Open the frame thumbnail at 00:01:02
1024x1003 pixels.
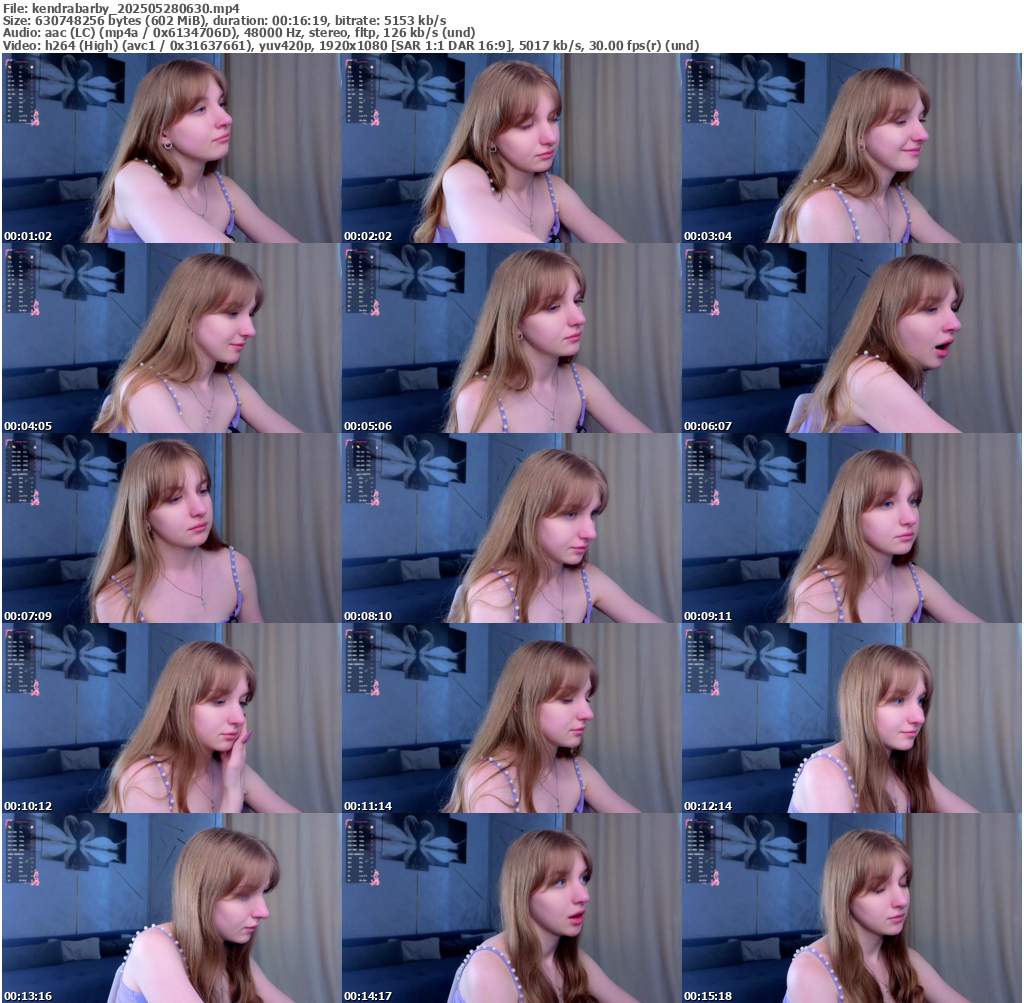tap(171, 148)
